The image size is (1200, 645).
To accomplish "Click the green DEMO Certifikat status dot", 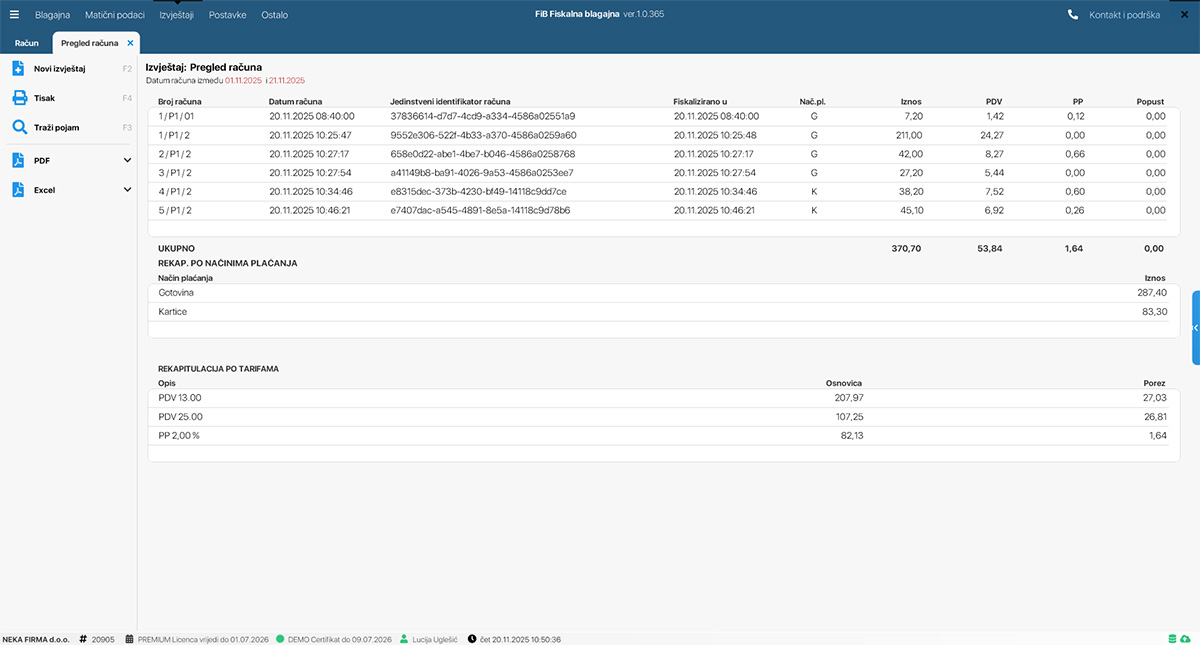I will (x=280, y=639).
